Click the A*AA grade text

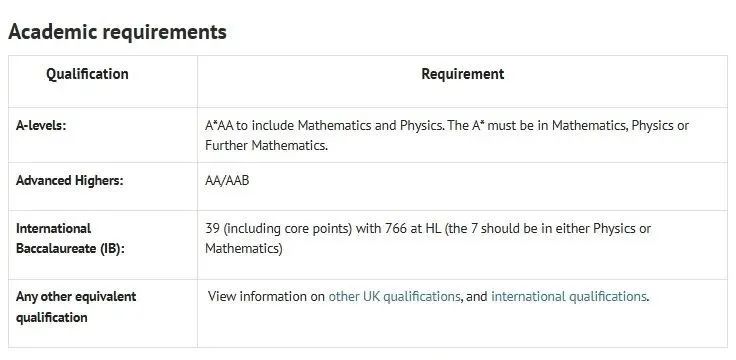coord(219,126)
